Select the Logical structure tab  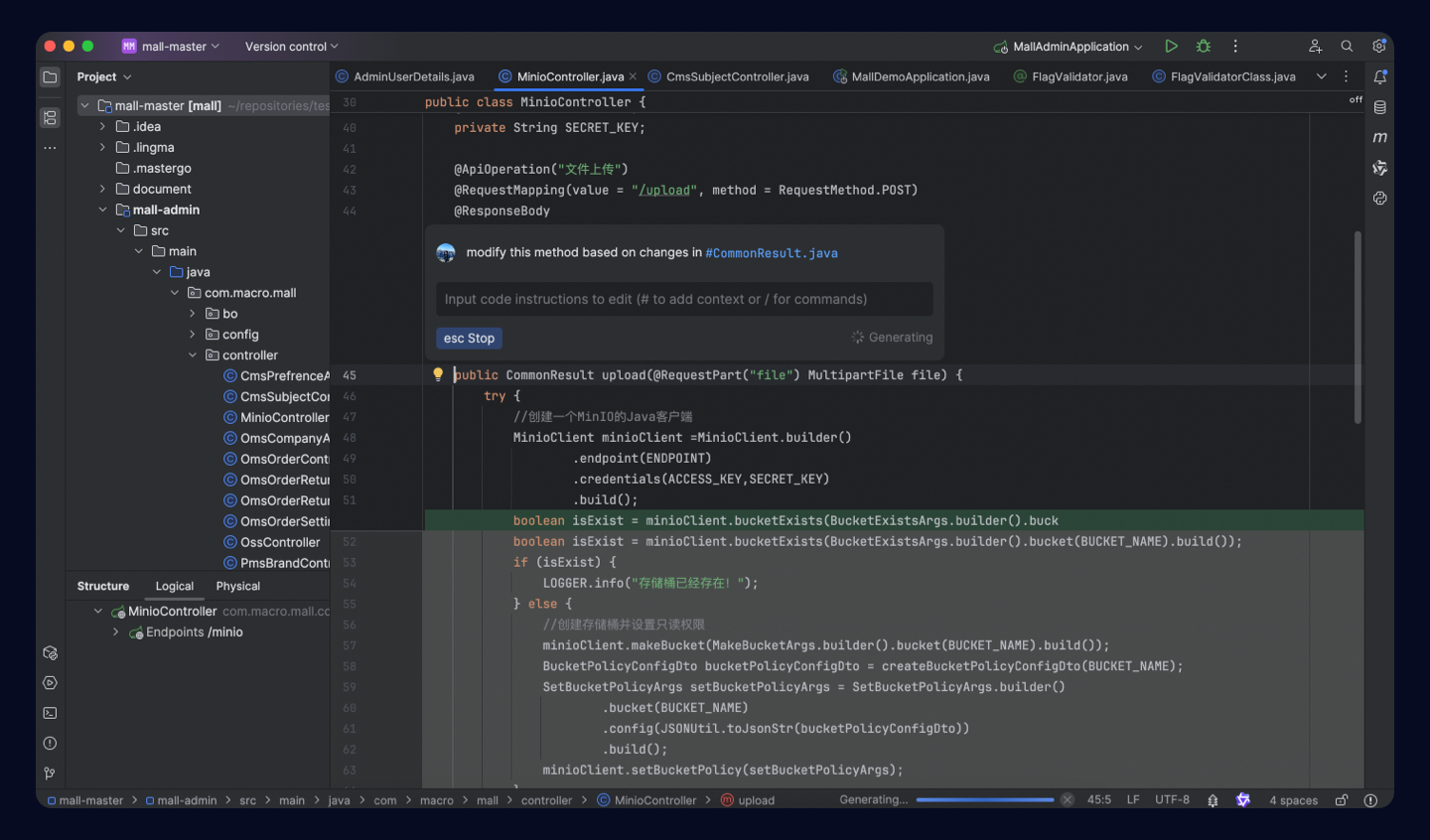coord(175,586)
